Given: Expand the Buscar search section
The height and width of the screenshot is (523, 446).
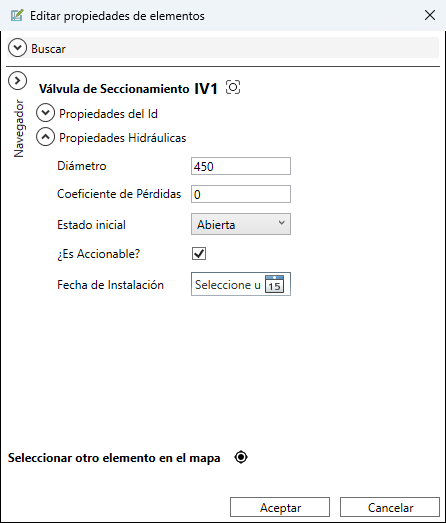Looking at the screenshot, I should click(x=17, y=48).
